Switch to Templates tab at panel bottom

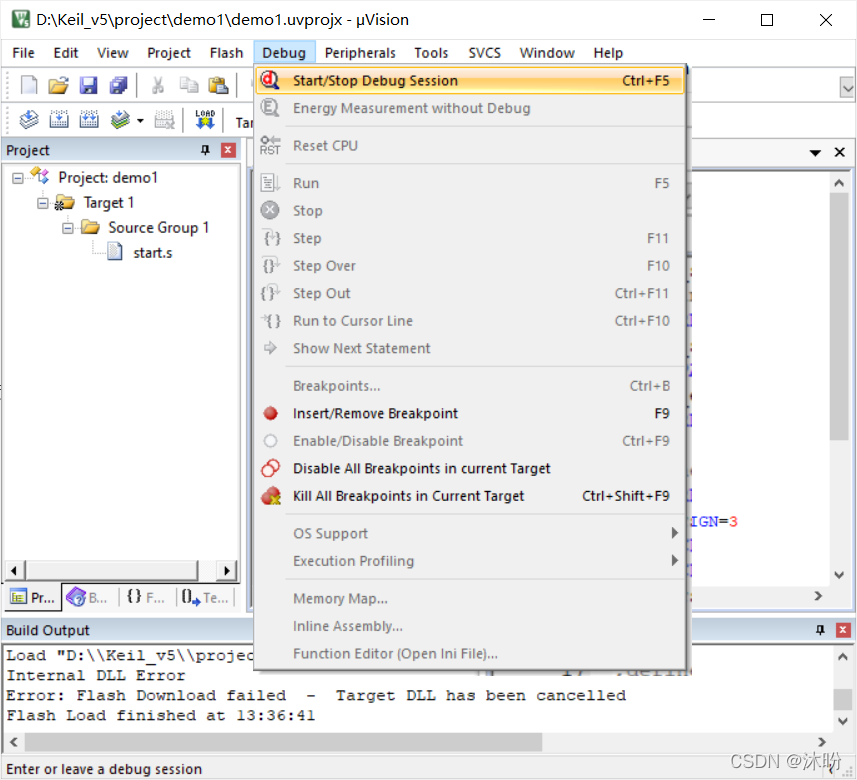[x=205, y=597]
